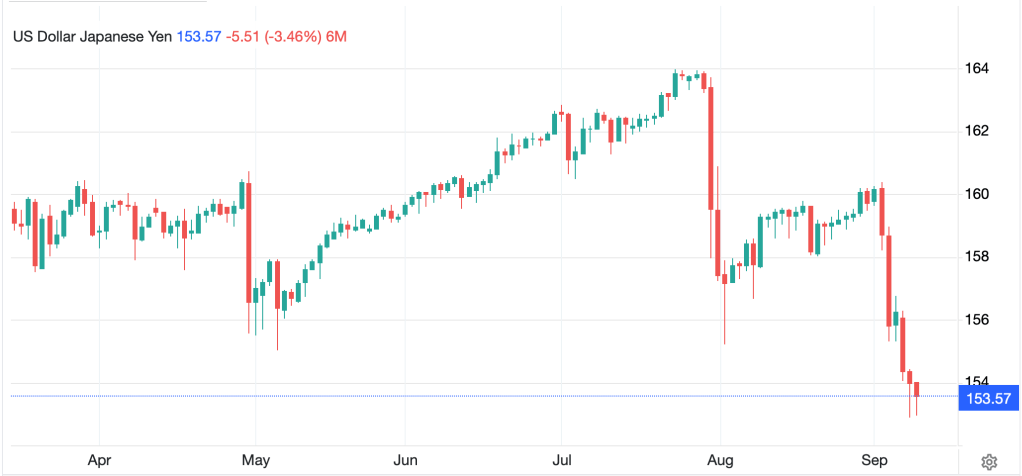The height and width of the screenshot is (476, 1022).
Task: Click the blue 153.57 quote in header
Action: [x=199, y=37]
